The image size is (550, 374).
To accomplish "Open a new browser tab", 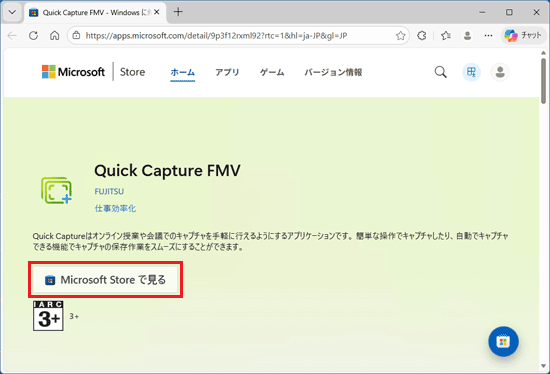I will tap(178, 12).
